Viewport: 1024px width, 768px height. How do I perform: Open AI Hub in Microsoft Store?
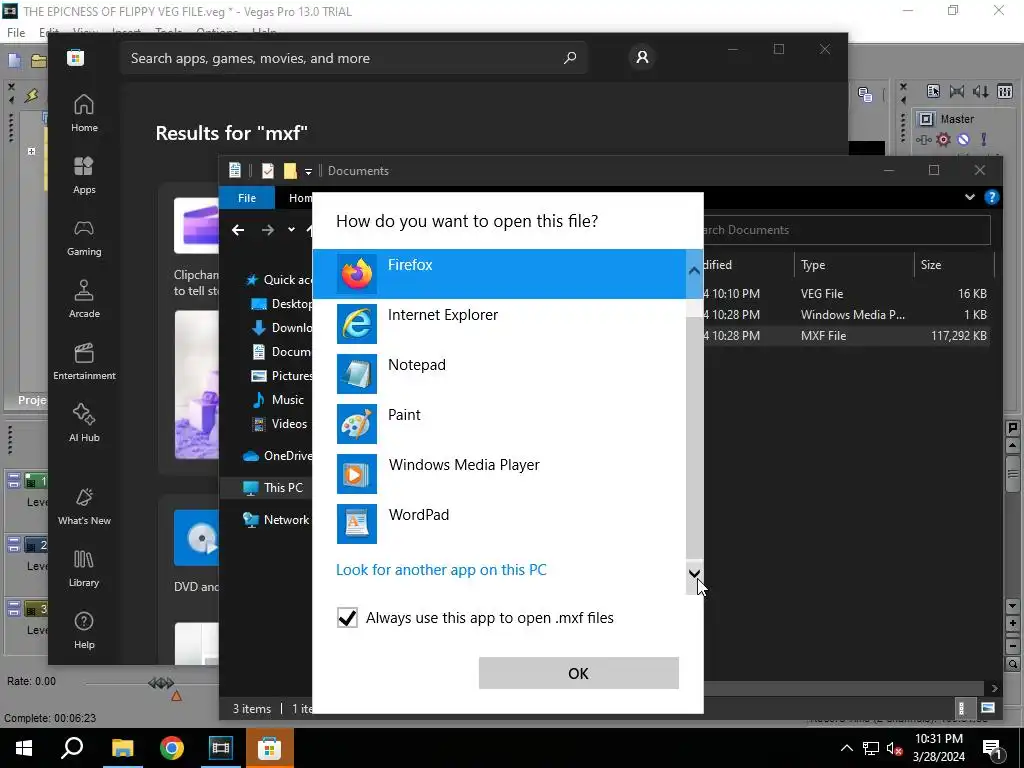84,424
